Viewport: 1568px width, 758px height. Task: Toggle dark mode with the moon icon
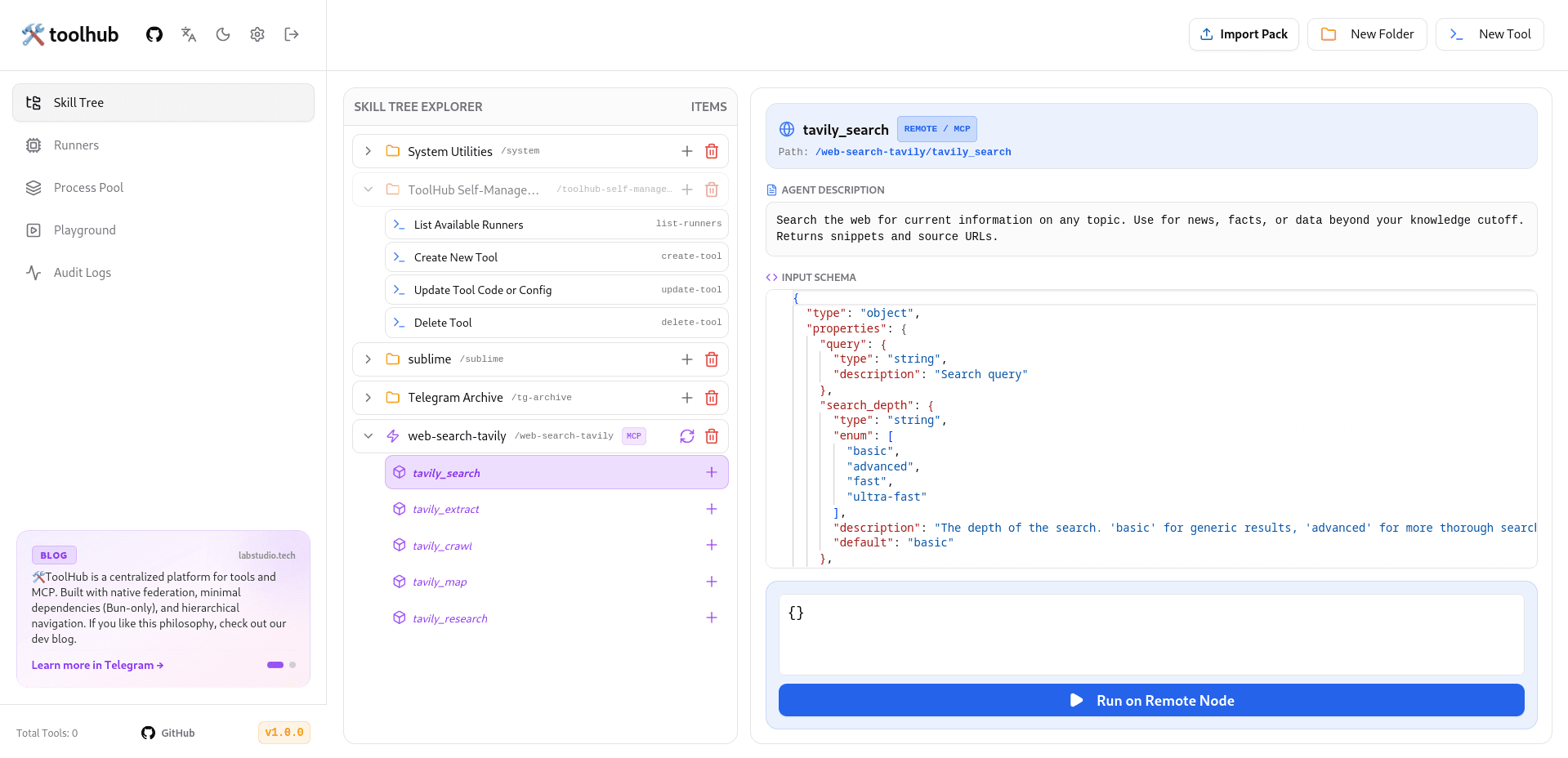point(223,34)
